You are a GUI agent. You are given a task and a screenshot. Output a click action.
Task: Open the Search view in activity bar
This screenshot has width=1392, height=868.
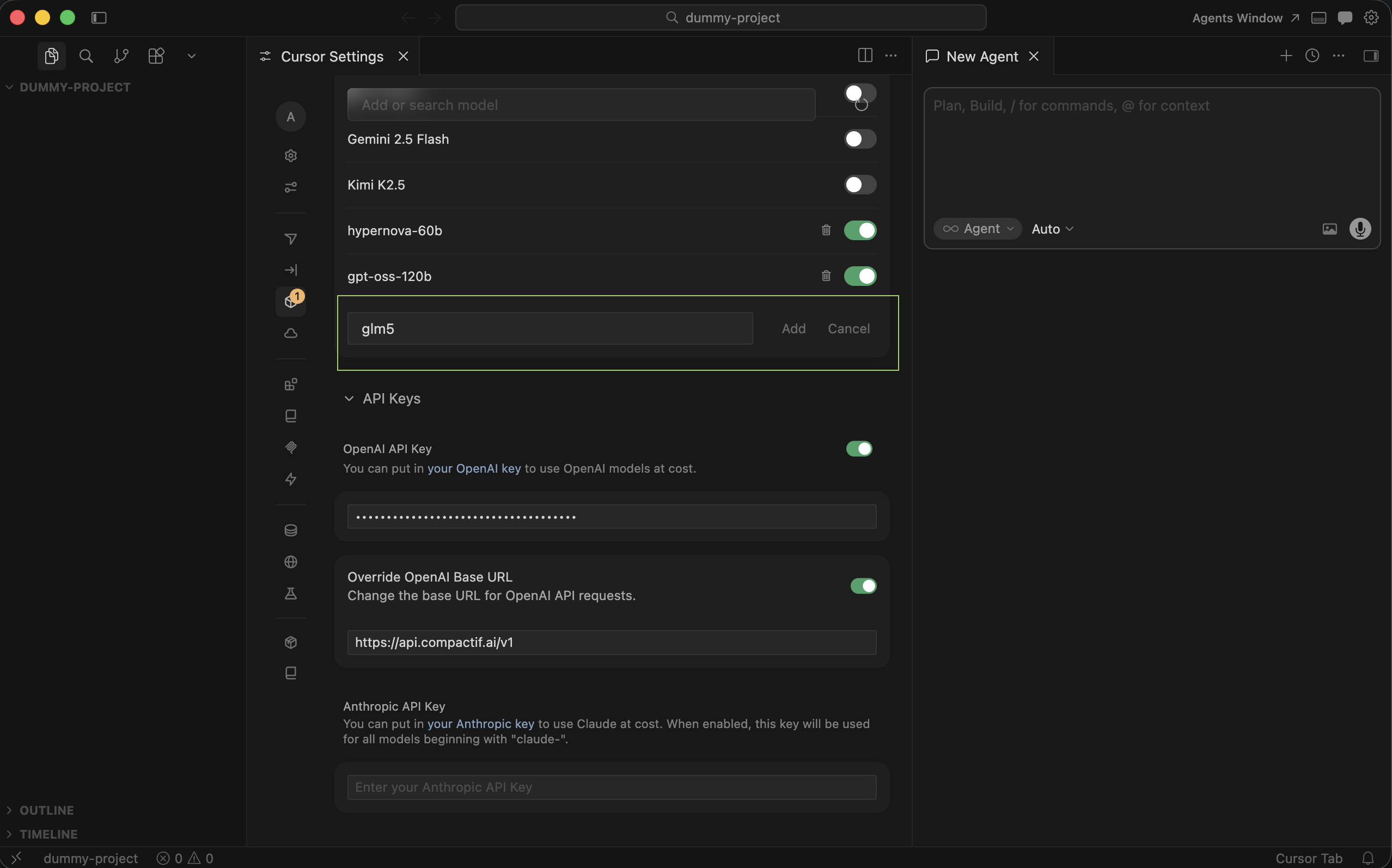pyautogui.click(x=86, y=56)
